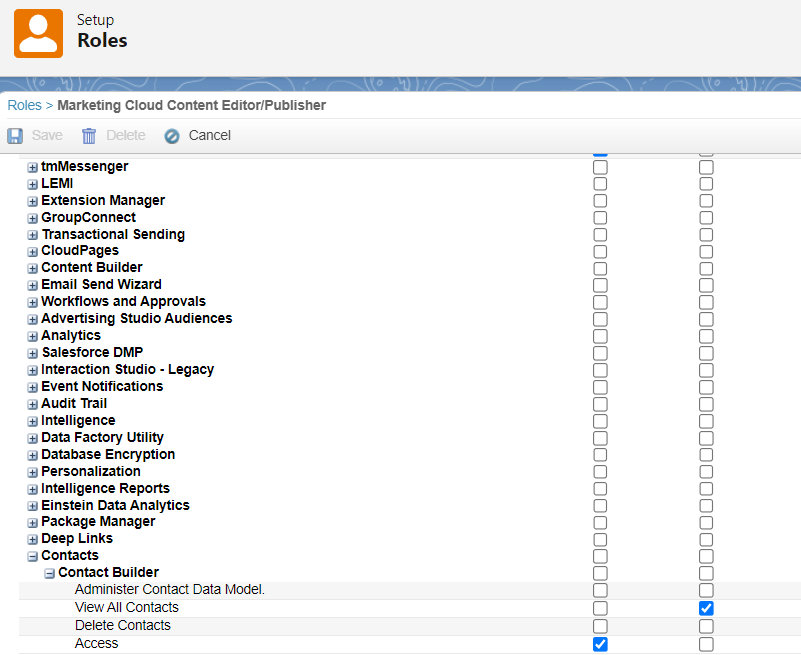801x655 pixels.
Task: Click the Cancel circle icon
Action: pos(172,136)
